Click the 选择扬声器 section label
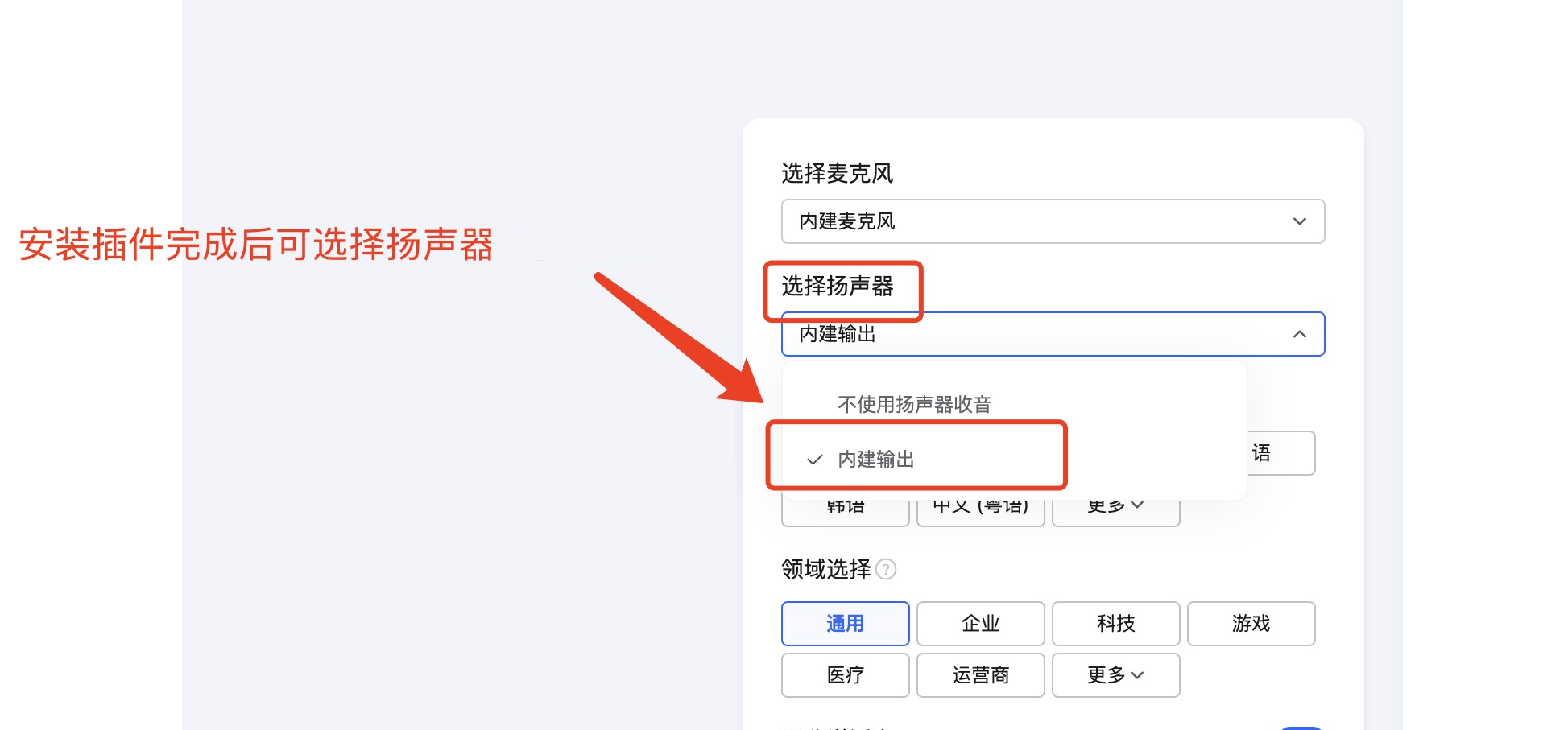Viewport: 1568px width, 730px height. [x=838, y=286]
